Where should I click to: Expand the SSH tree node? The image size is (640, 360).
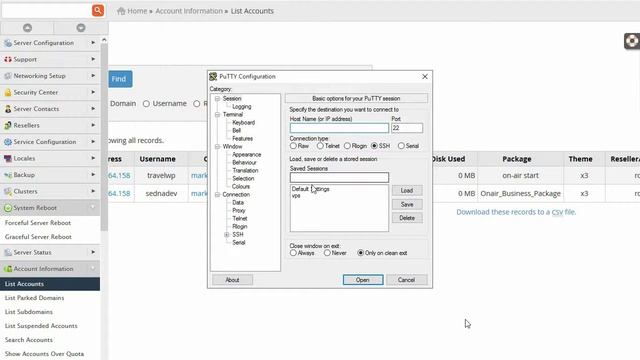click(227, 235)
